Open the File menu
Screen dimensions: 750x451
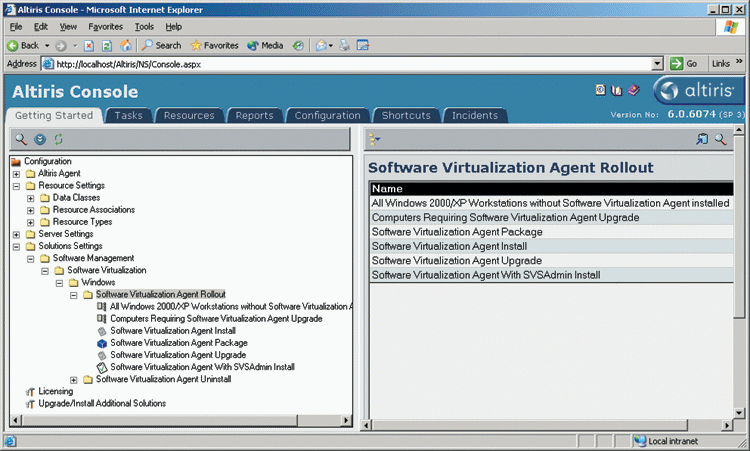click(x=16, y=27)
